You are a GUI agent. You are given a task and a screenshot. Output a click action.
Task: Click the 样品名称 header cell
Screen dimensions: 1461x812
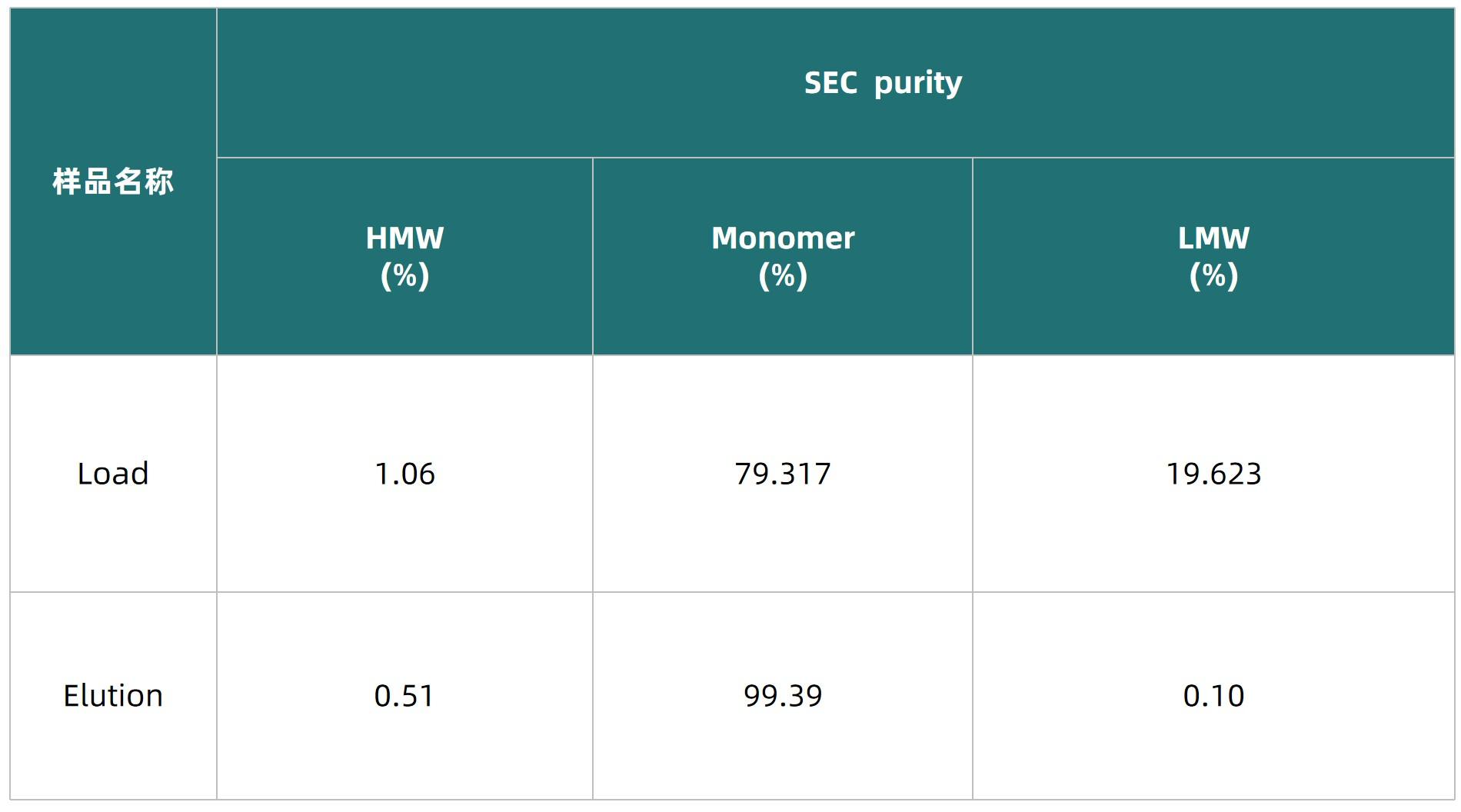coord(113,182)
